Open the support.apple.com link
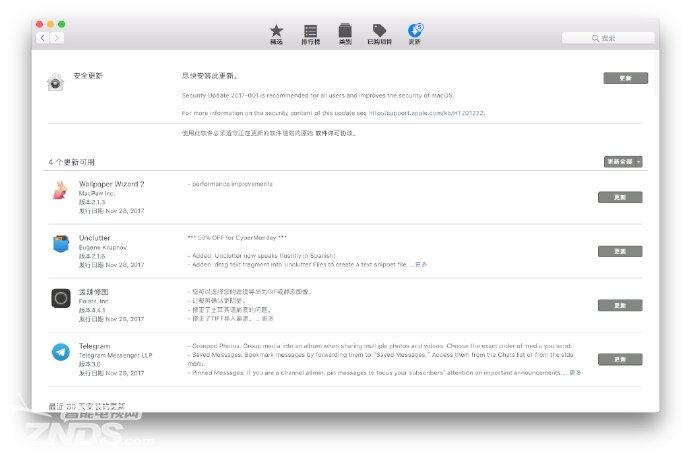690x457 pixels. coord(426,113)
